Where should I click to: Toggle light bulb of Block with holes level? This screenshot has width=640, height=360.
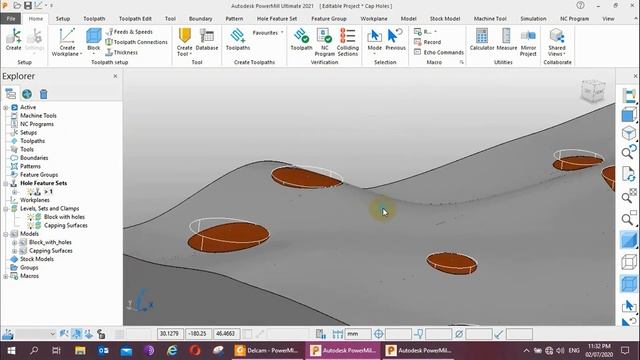tap(30, 217)
